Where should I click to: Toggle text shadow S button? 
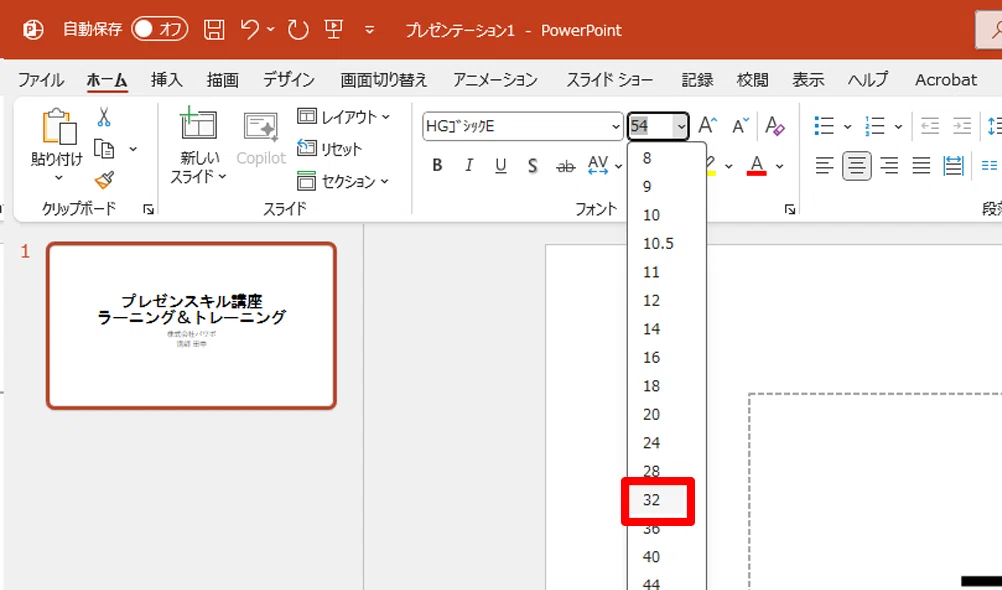(532, 166)
